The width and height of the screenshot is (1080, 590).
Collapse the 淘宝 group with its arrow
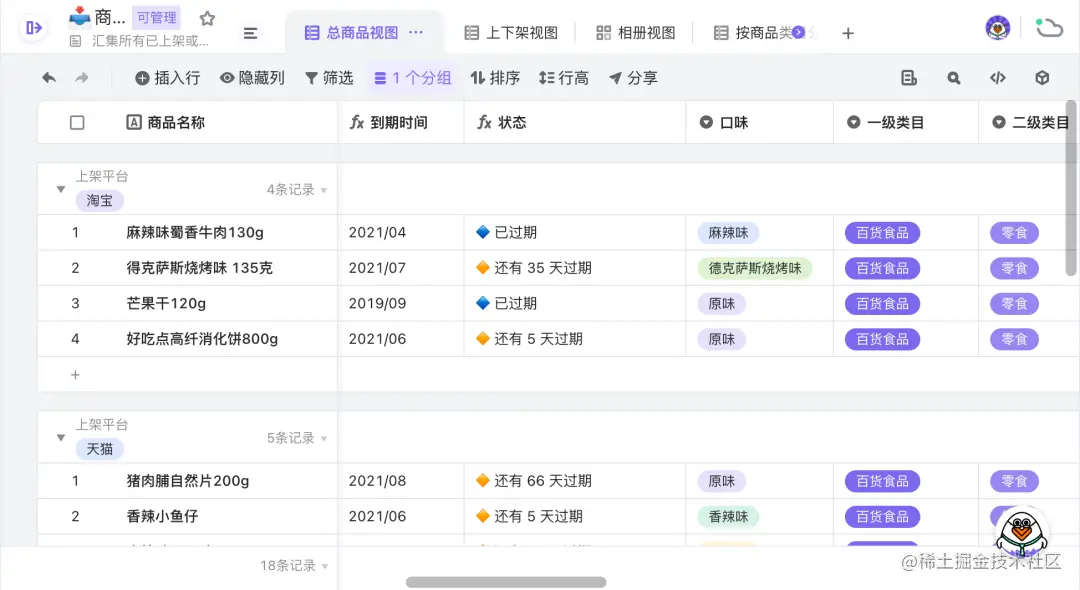[60, 188]
